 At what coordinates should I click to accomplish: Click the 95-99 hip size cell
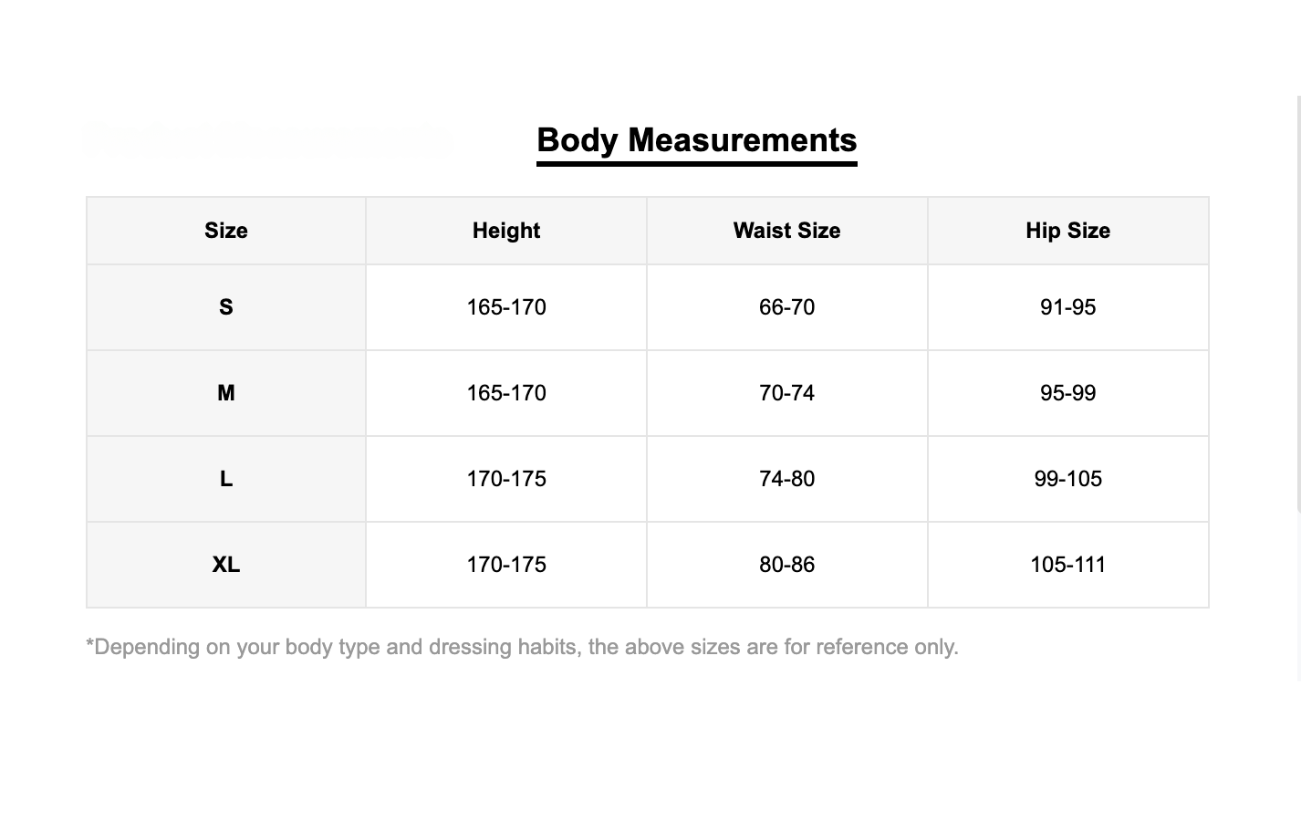coord(1067,393)
